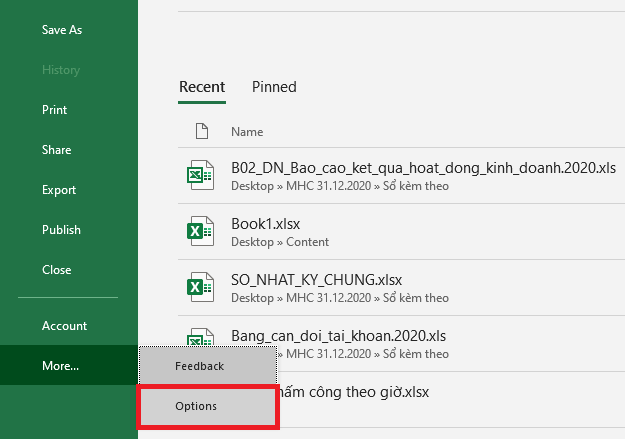Click Publish in the left sidebar
Viewport: 625px width, 439px height.
(x=61, y=230)
